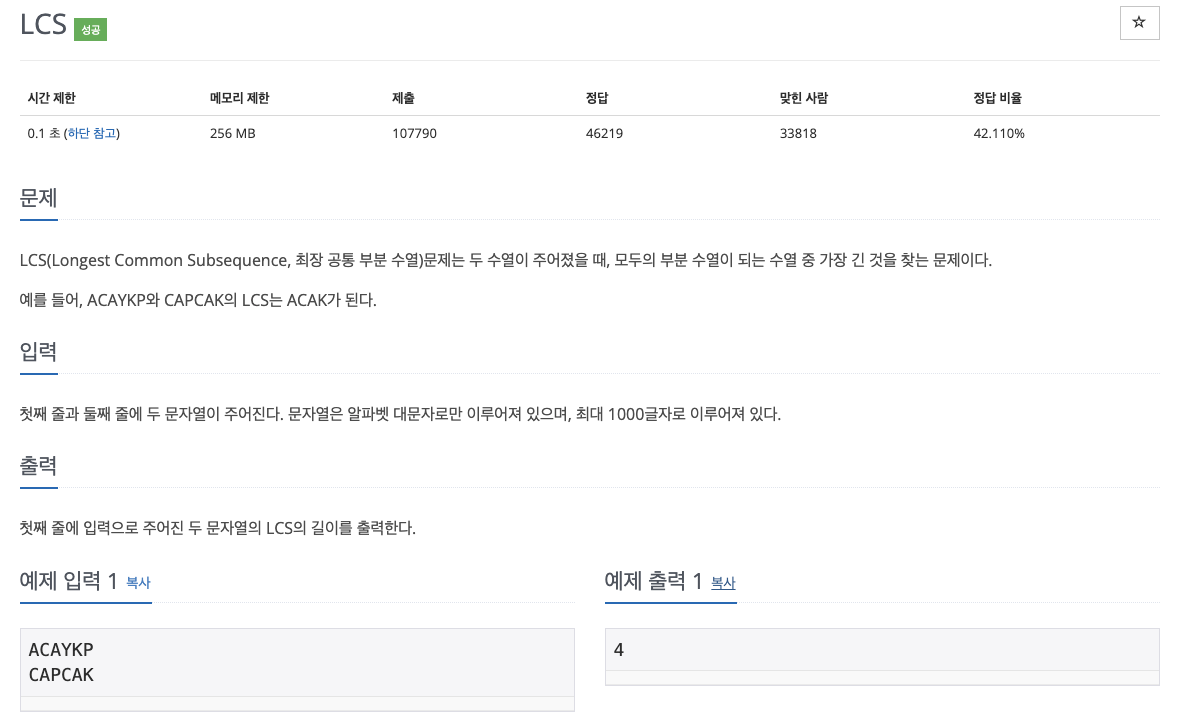Select the 출력 section heading
The height and width of the screenshot is (720, 1195).
coord(38,465)
